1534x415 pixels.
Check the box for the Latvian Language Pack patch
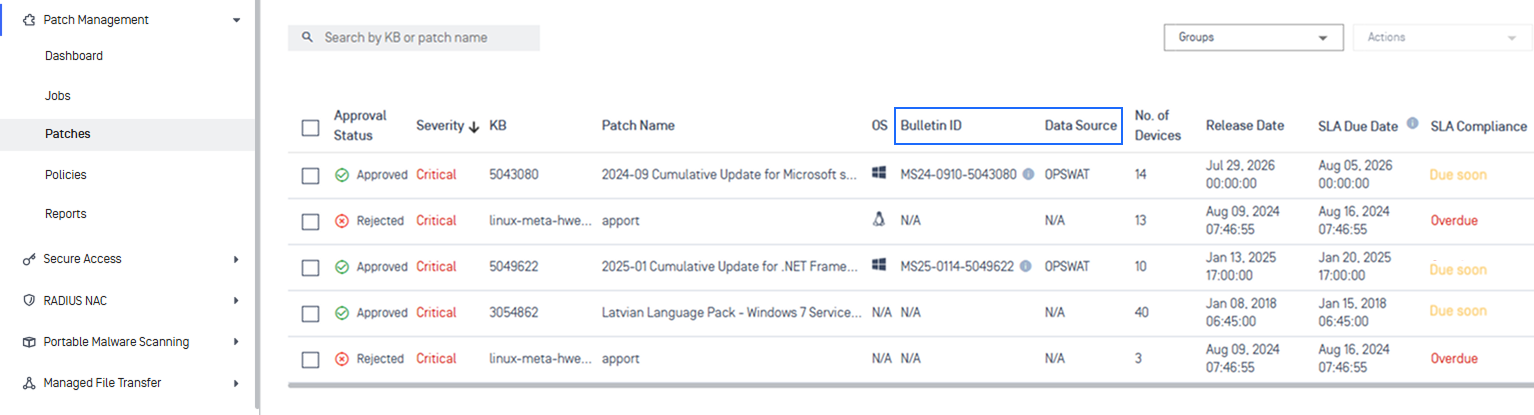pos(310,314)
